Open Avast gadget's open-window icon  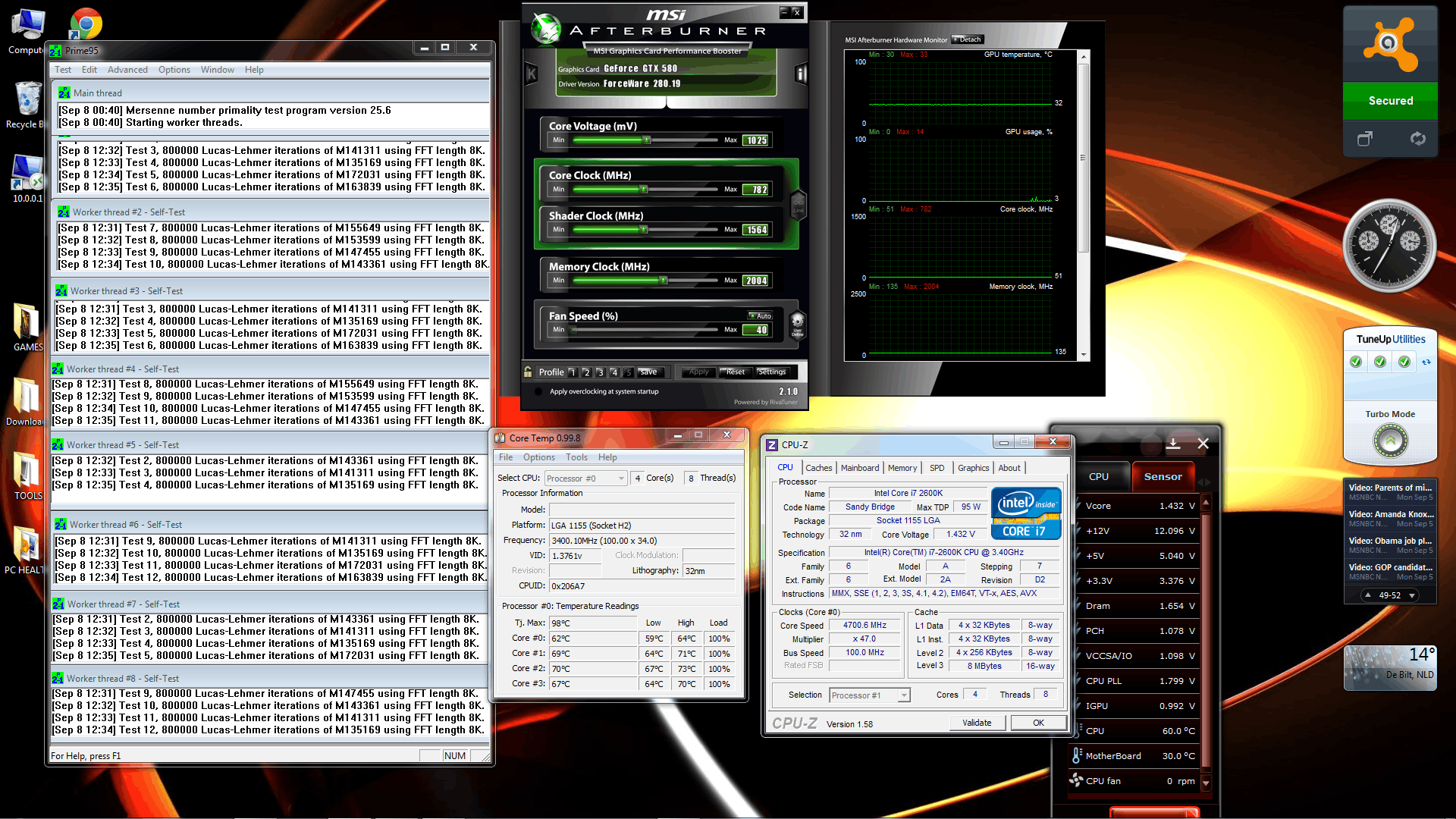click(1365, 139)
